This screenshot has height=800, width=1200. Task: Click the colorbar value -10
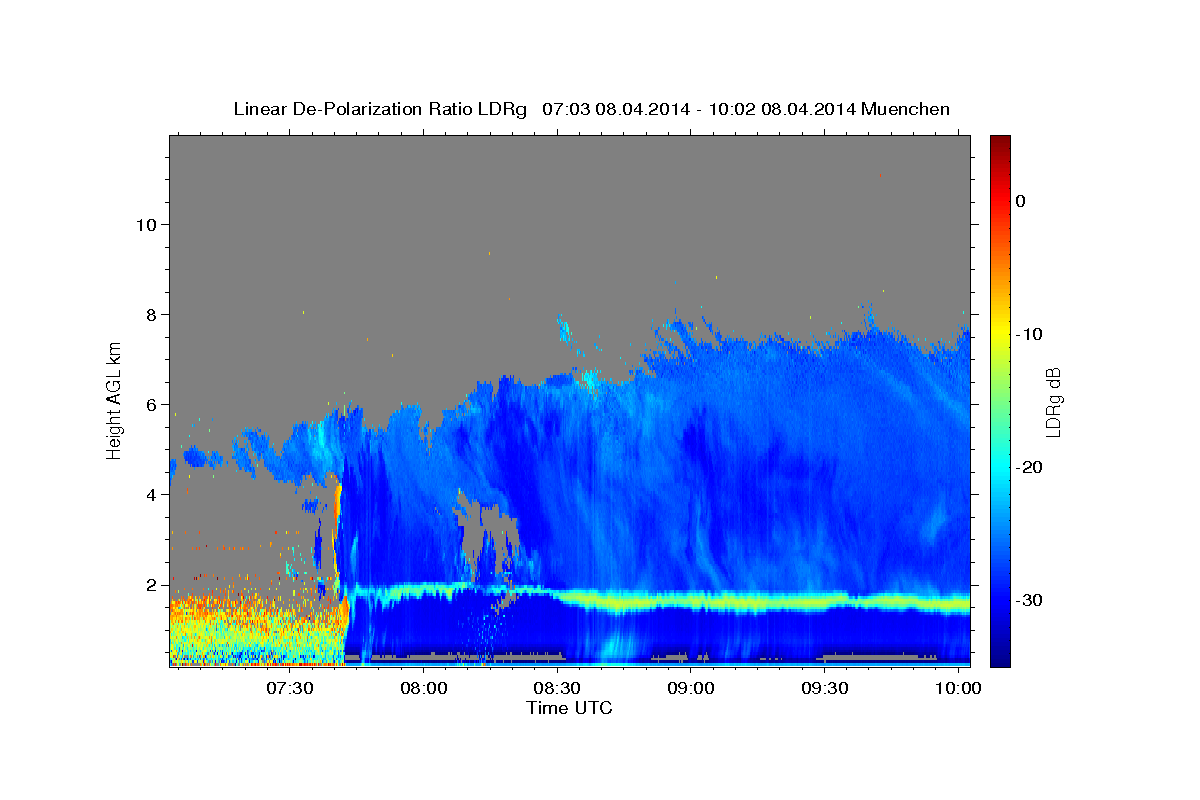[x=1030, y=334]
